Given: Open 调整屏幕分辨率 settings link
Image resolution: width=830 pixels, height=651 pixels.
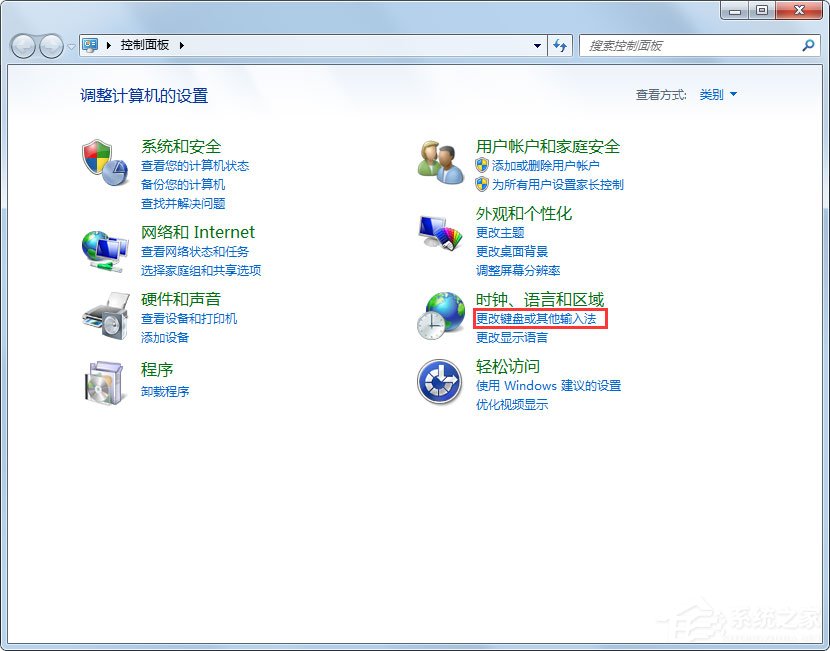Looking at the screenshot, I should (x=518, y=270).
